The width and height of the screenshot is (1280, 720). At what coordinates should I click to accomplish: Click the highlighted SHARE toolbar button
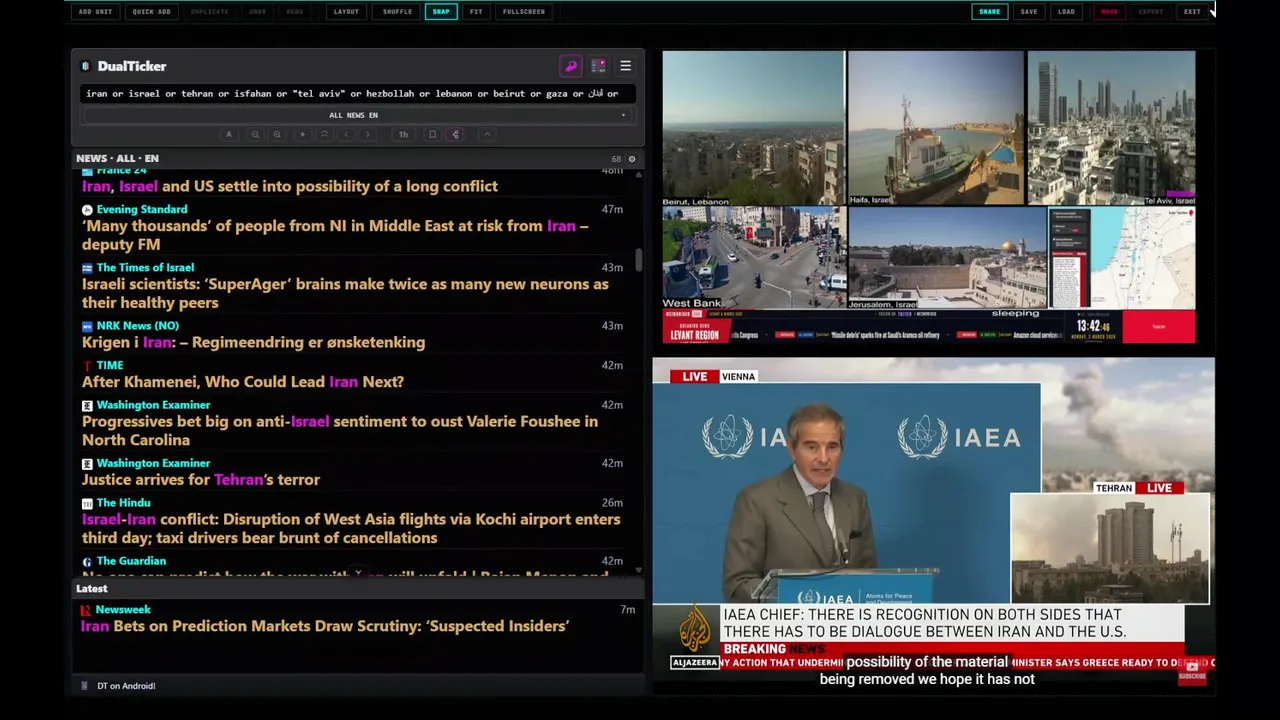point(989,12)
